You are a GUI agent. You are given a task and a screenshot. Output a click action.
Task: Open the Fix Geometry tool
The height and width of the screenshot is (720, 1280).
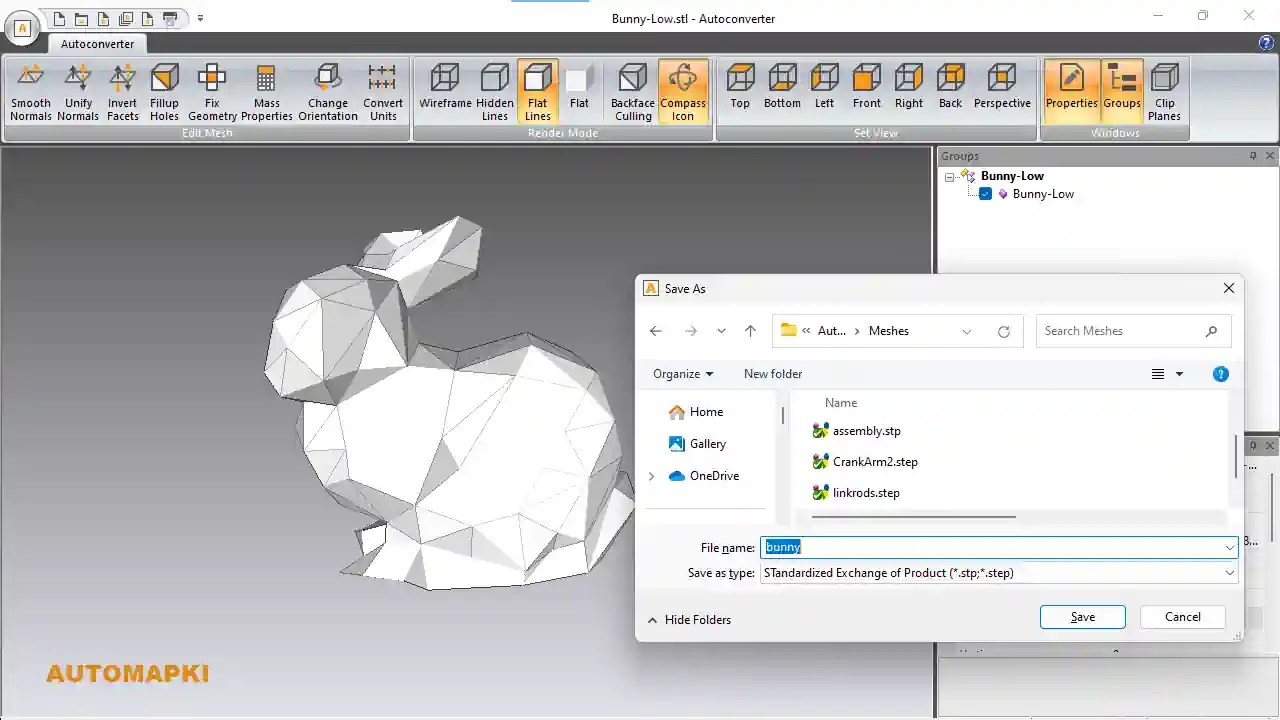click(211, 92)
